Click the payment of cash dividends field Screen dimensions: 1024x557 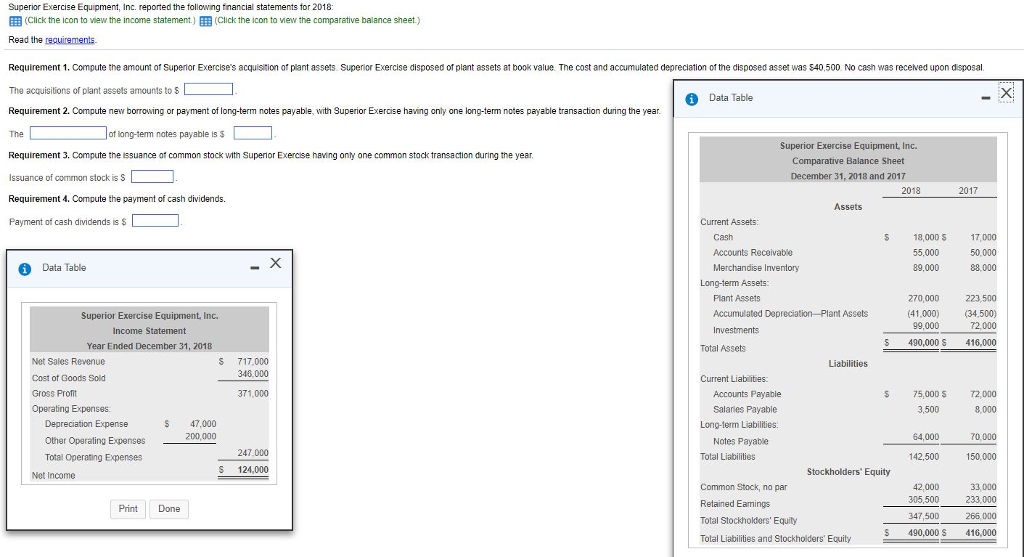(156, 221)
